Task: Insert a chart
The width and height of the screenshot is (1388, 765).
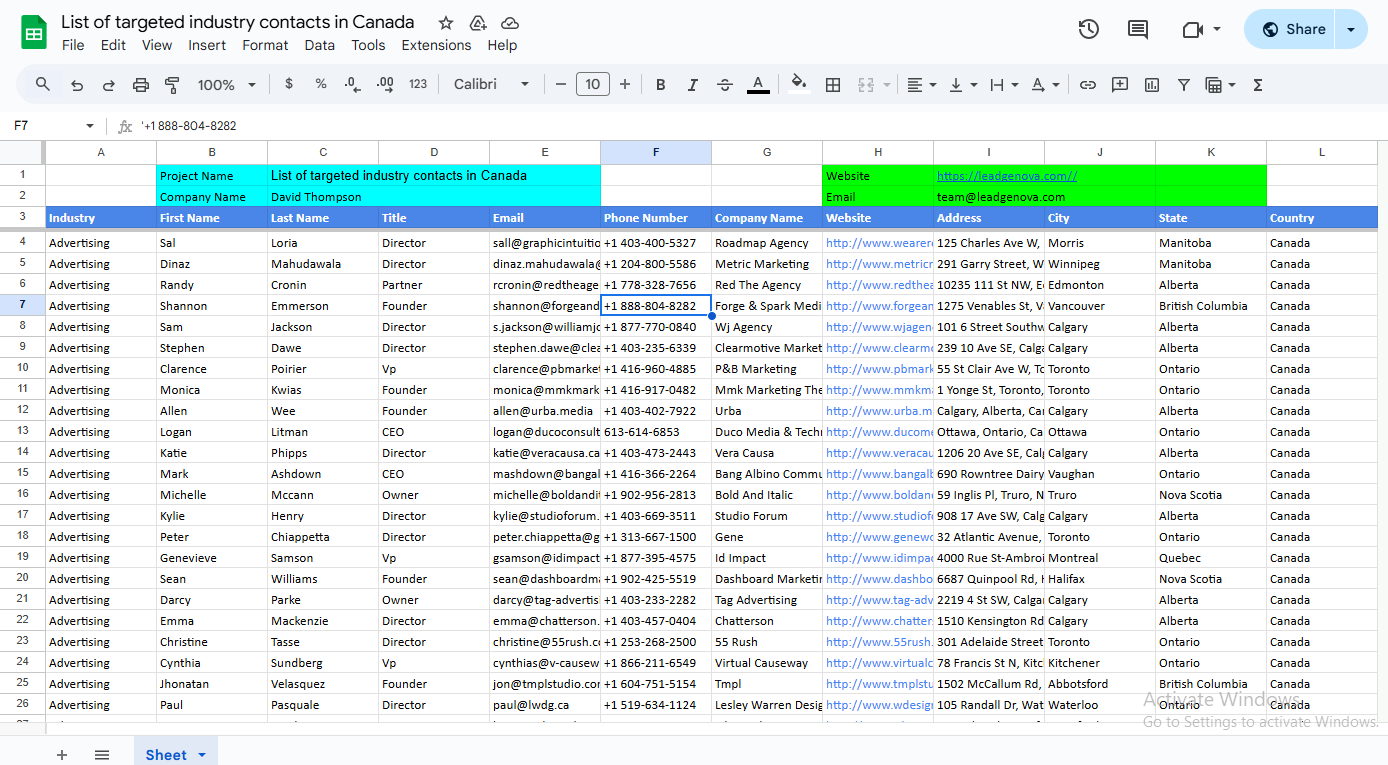Action: coord(1152,85)
